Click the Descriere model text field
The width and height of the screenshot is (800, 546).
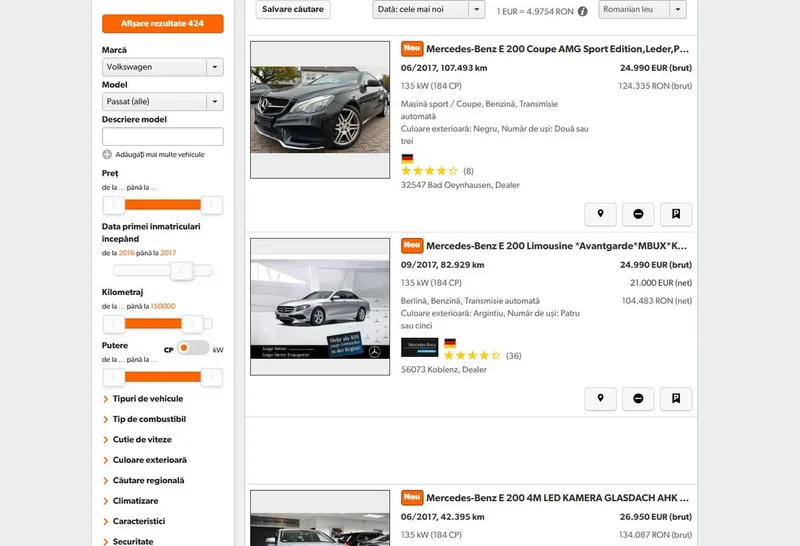pyautogui.click(x=162, y=136)
